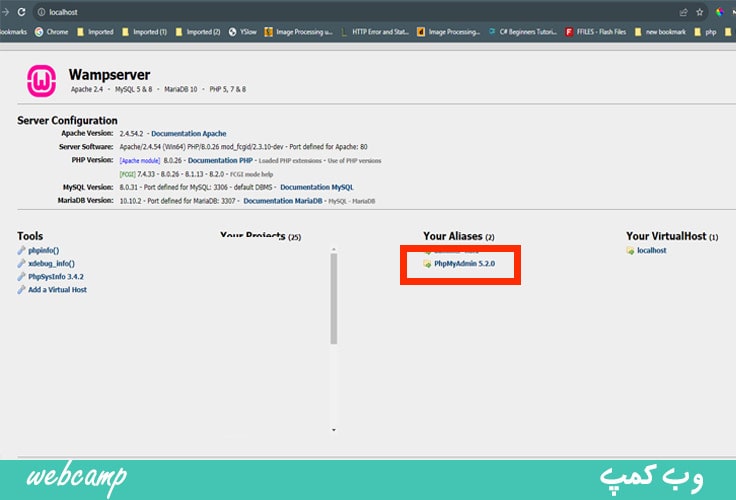The image size is (736, 500).
Task: Click the forward navigation arrow
Action: coord(5,12)
